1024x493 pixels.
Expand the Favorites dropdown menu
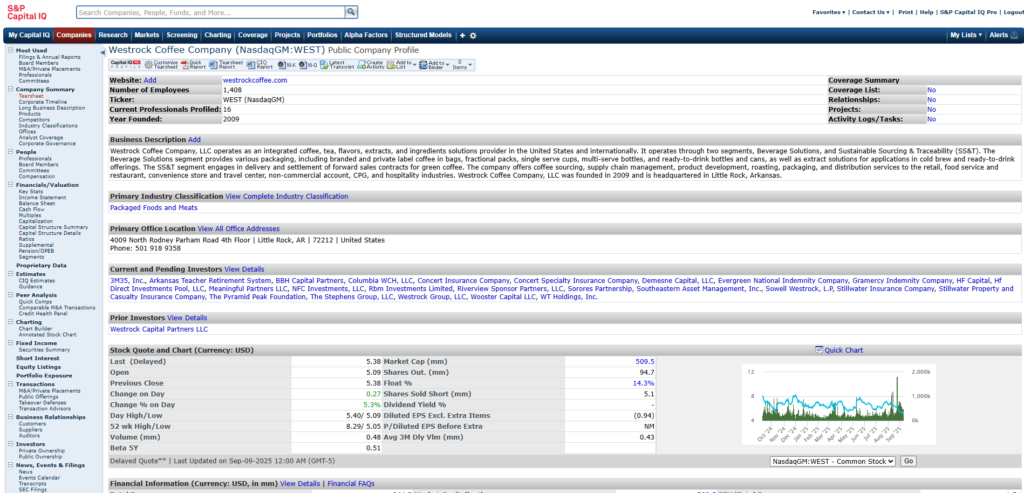pos(829,13)
